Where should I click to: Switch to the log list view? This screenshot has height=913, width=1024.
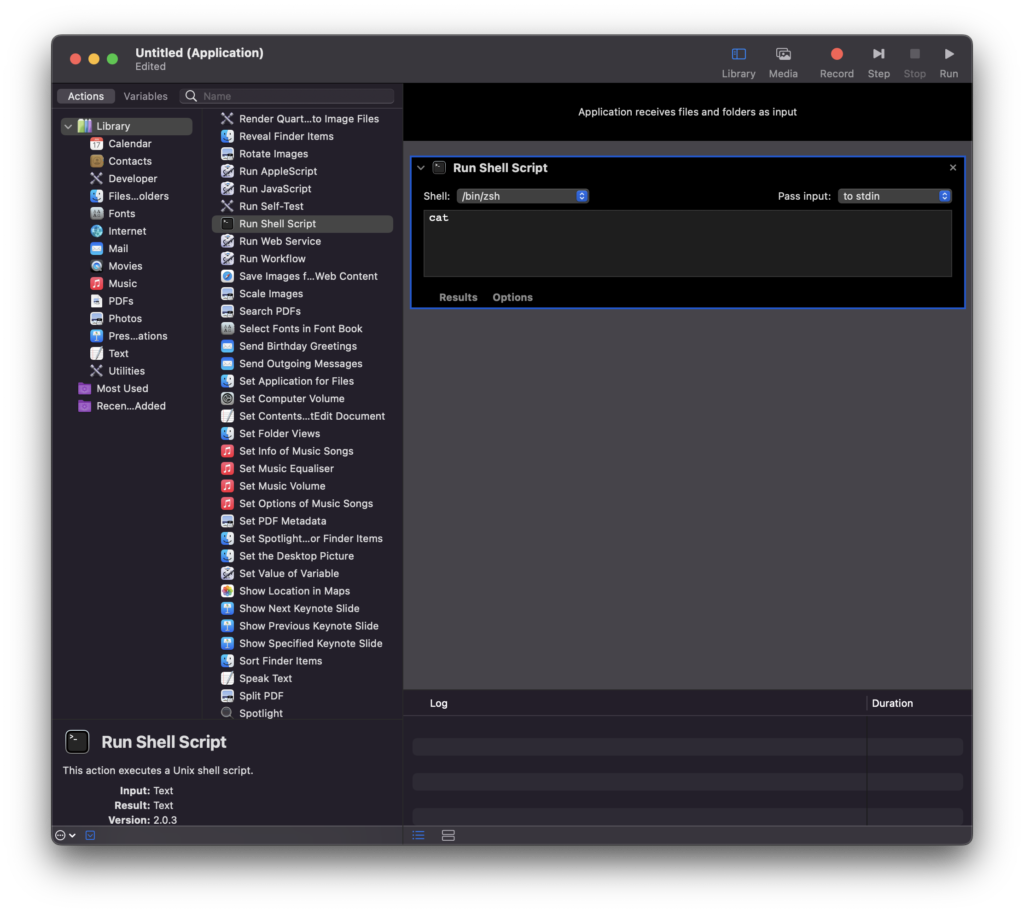coord(419,835)
